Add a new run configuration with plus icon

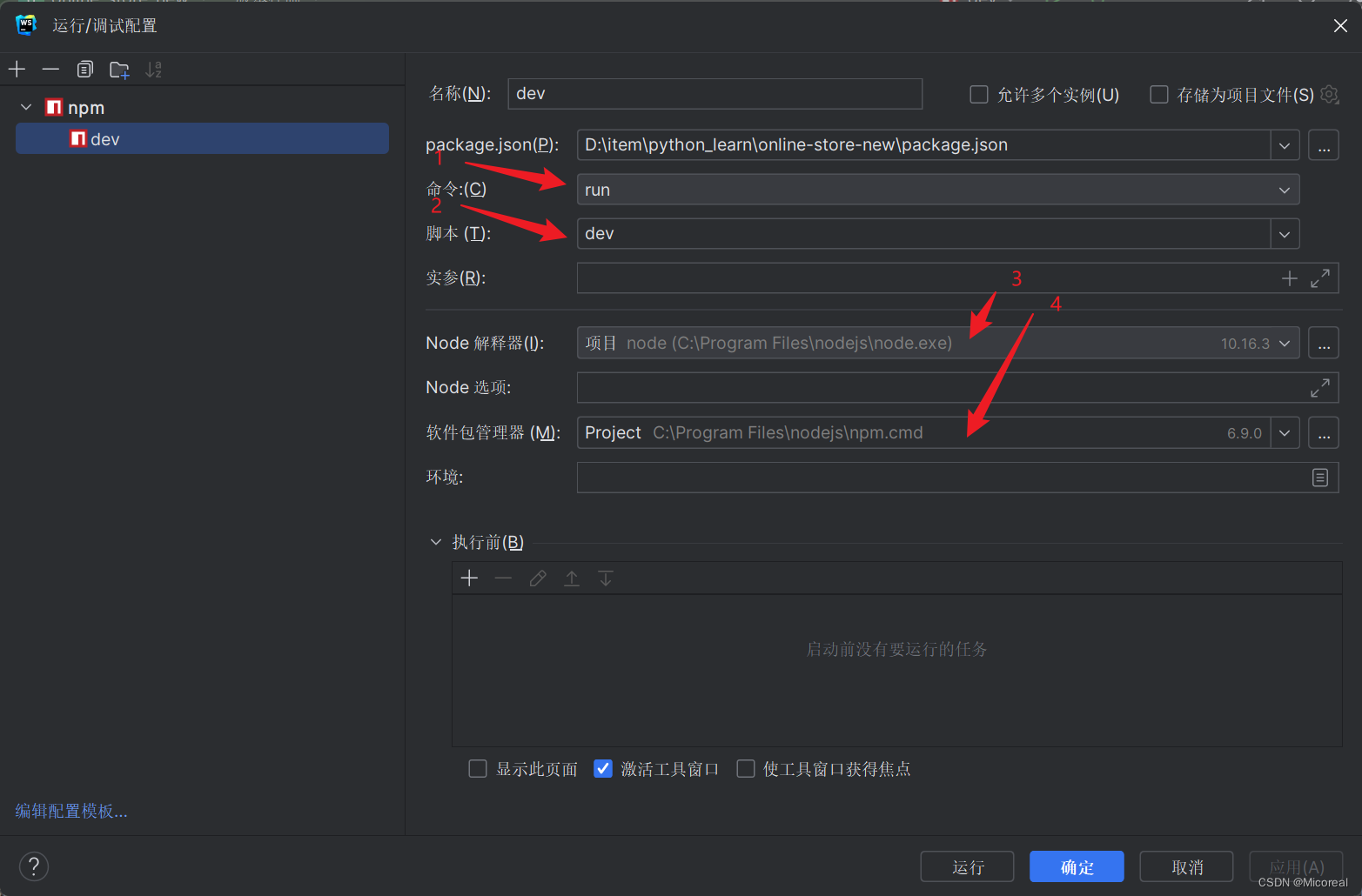click(17, 70)
